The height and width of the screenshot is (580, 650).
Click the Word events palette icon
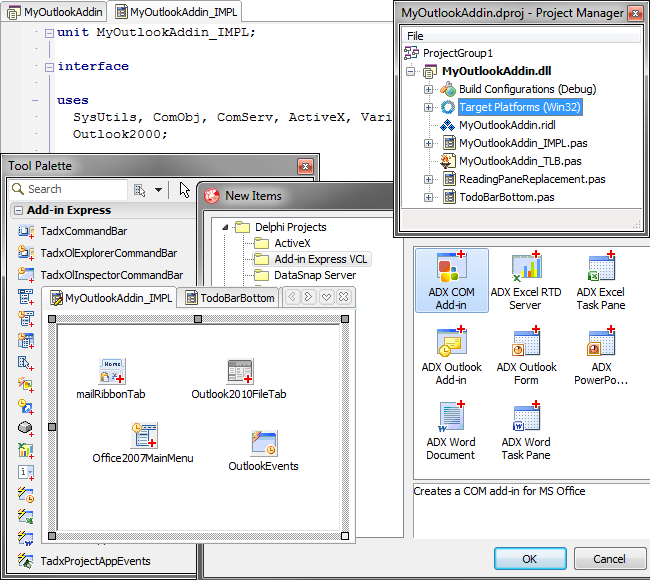(x=26, y=538)
